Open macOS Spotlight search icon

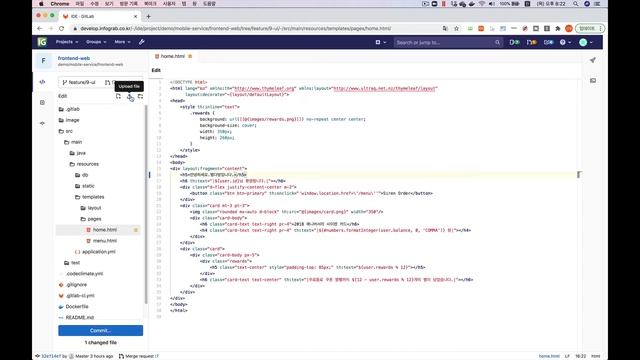point(576,4)
